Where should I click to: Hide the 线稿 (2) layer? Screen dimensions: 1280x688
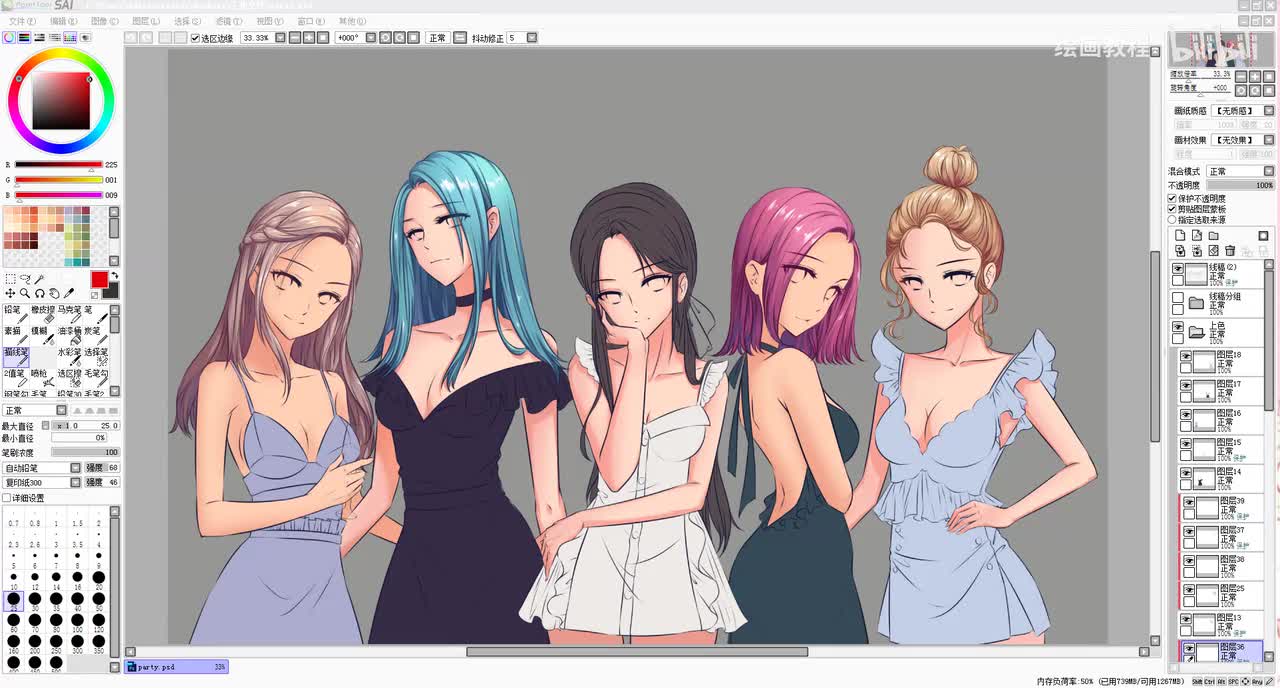pyautogui.click(x=1178, y=268)
